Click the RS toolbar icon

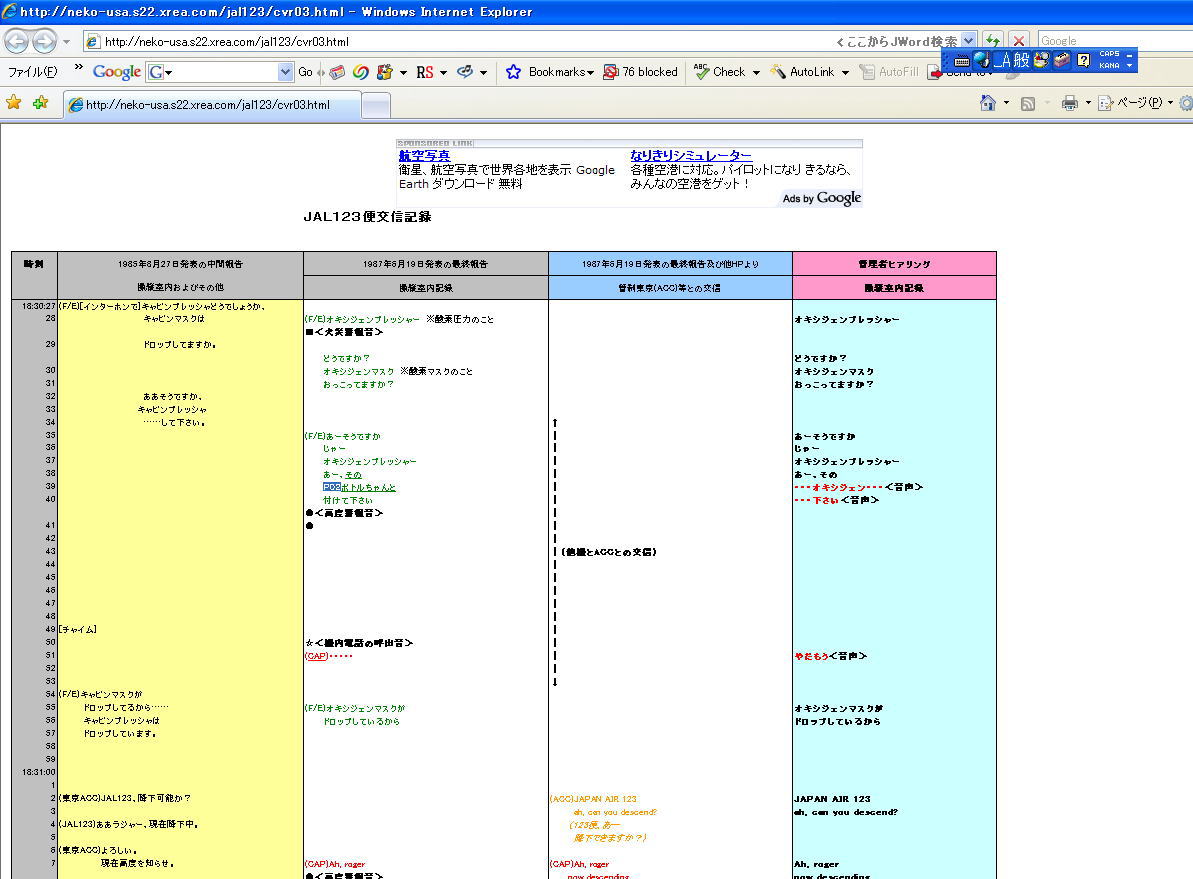425,72
